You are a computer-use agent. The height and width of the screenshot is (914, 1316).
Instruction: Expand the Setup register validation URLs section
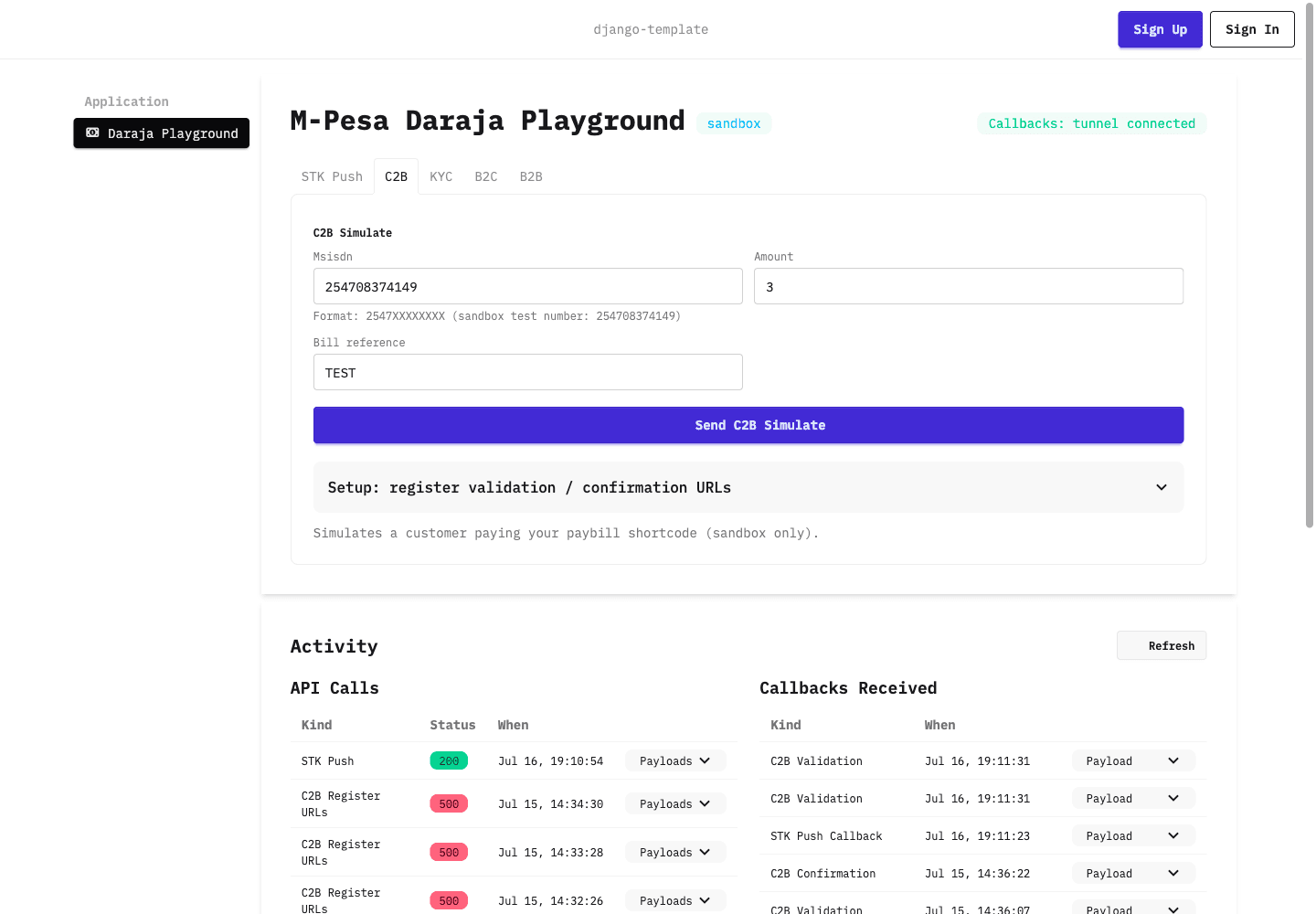coord(748,487)
